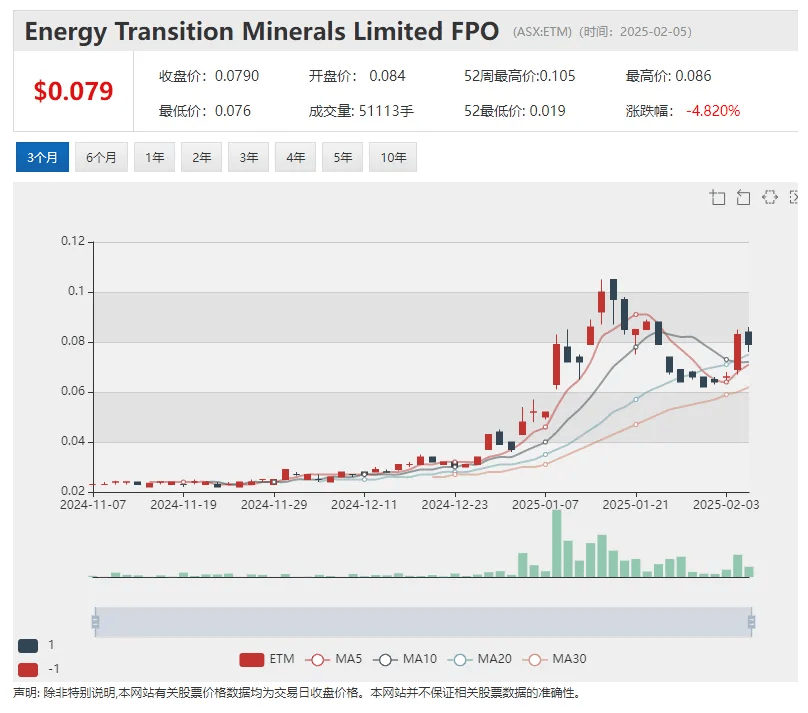Toggle the red '-1' visual map swatch
Image resolution: width=808 pixels, height=713 pixels.
coord(28,670)
